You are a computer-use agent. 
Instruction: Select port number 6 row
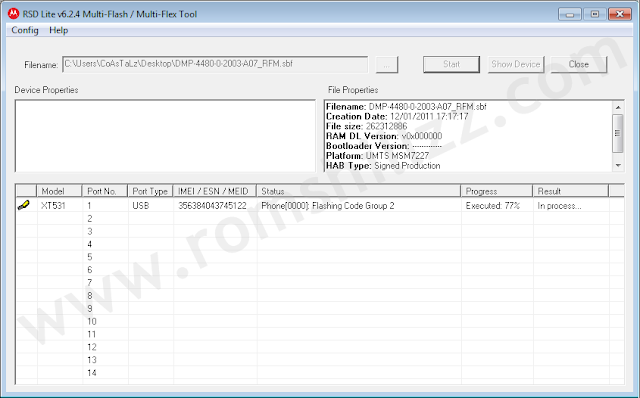320,270
